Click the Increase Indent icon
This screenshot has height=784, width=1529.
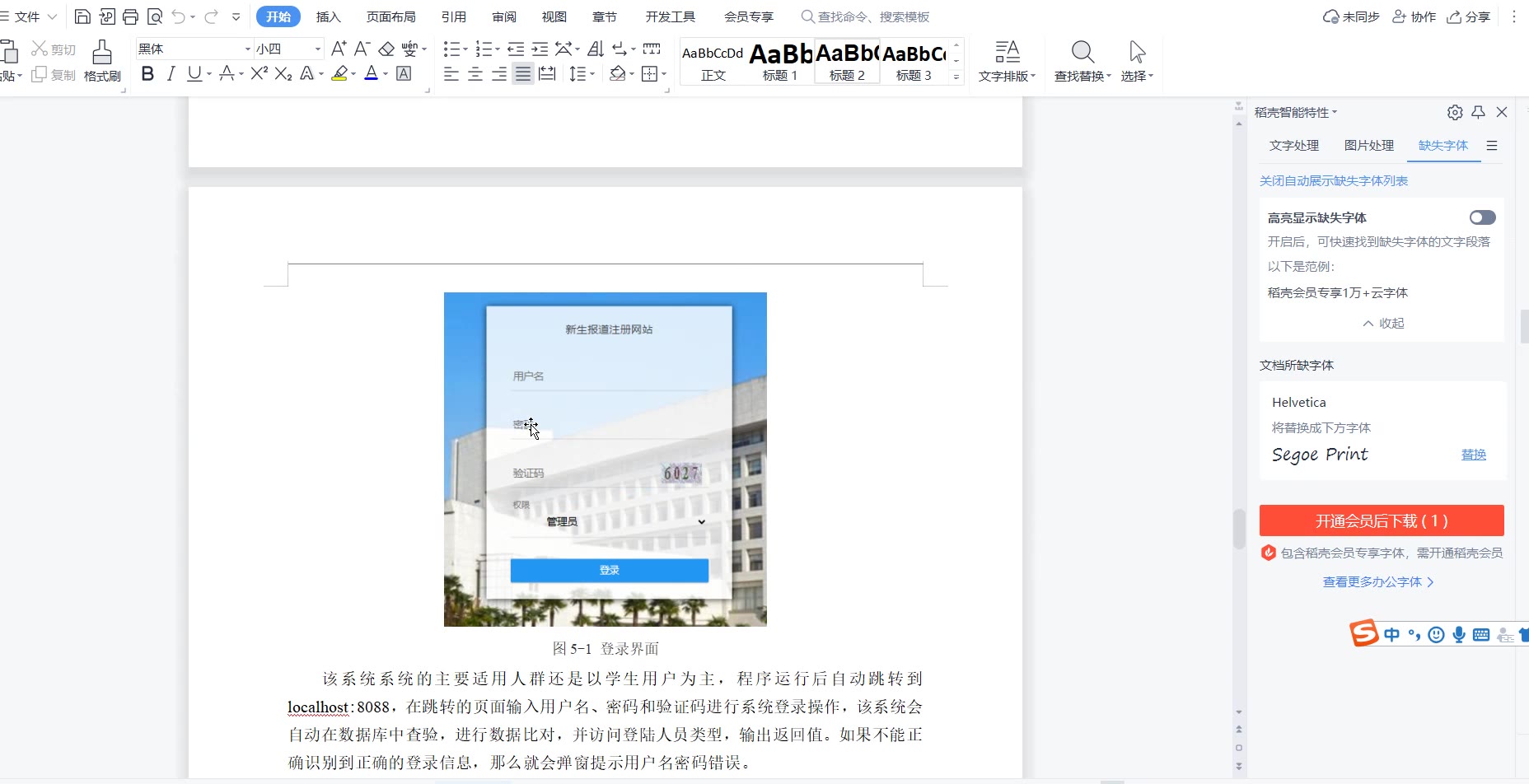[x=540, y=49]
